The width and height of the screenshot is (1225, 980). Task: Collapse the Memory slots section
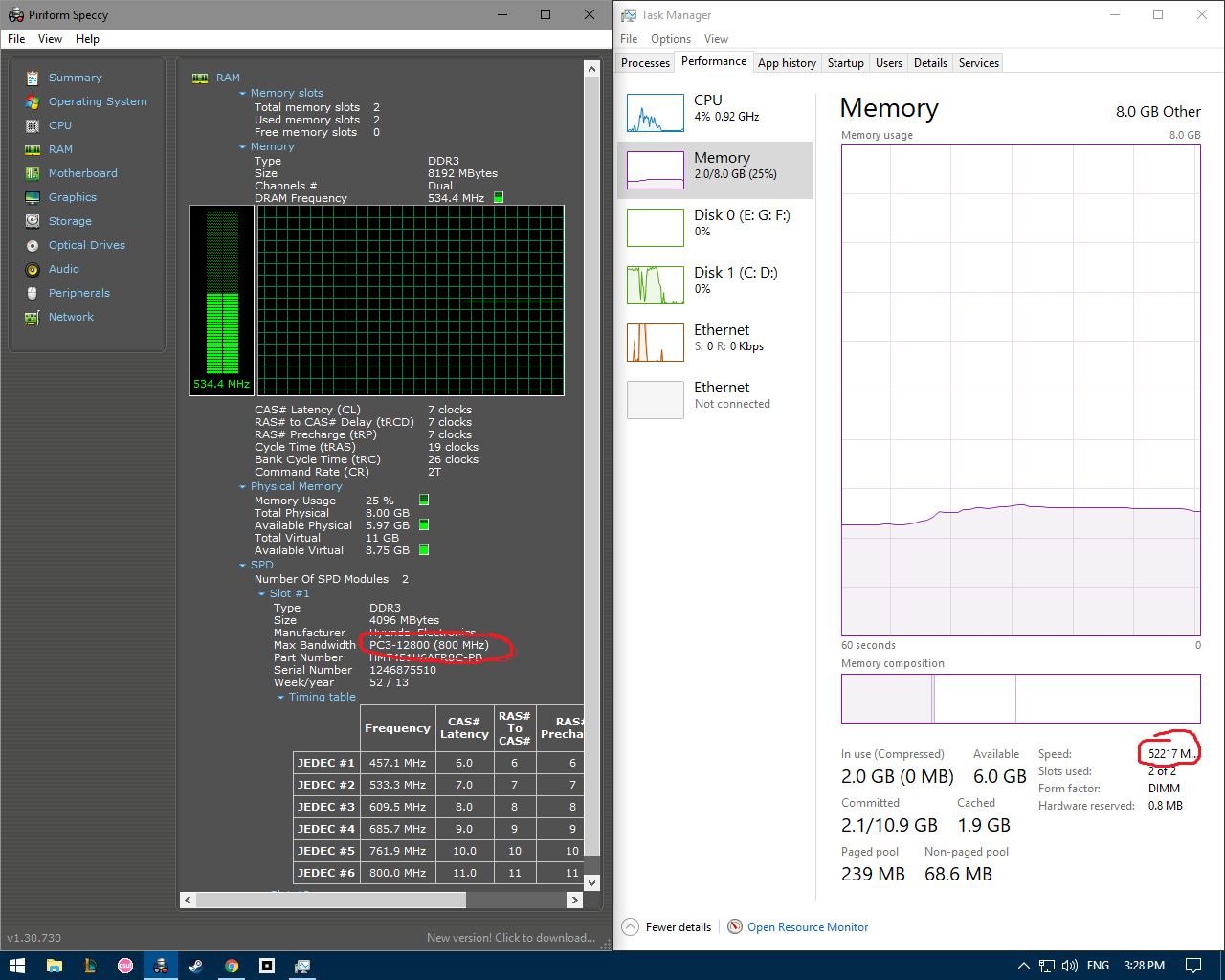coord(243,94)
